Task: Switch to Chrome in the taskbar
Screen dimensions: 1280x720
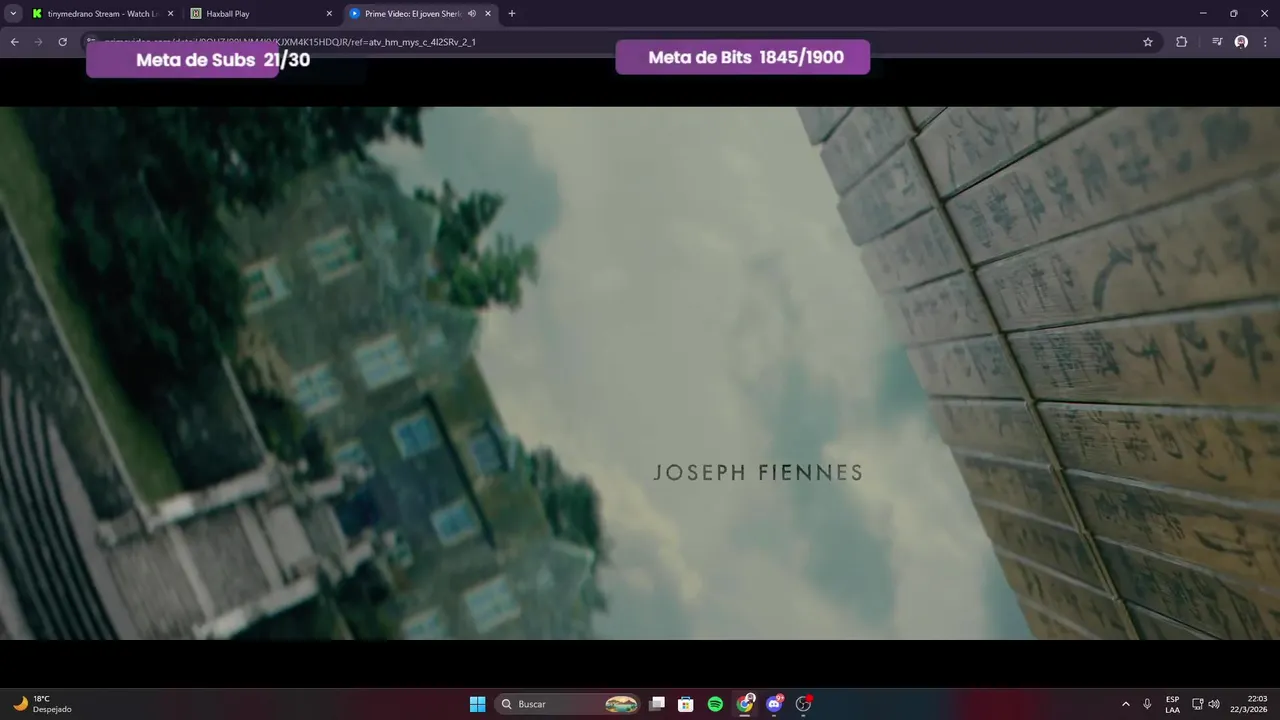Action: [745, 704]
